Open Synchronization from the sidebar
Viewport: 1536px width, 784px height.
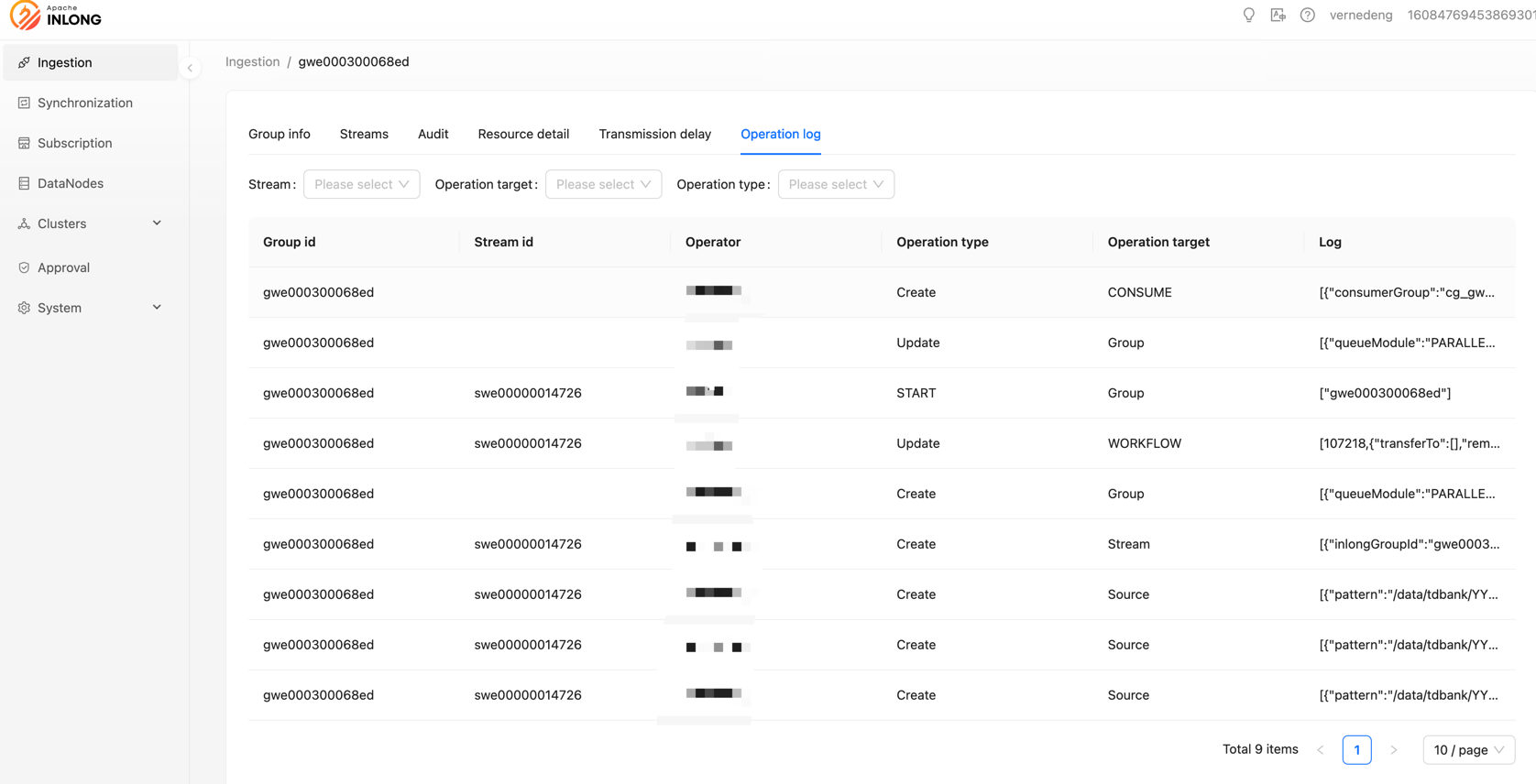[84, 103]
